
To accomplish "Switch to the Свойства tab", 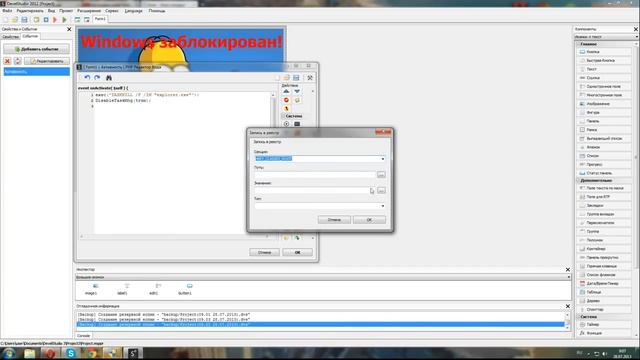I will (x=10, y=37).
